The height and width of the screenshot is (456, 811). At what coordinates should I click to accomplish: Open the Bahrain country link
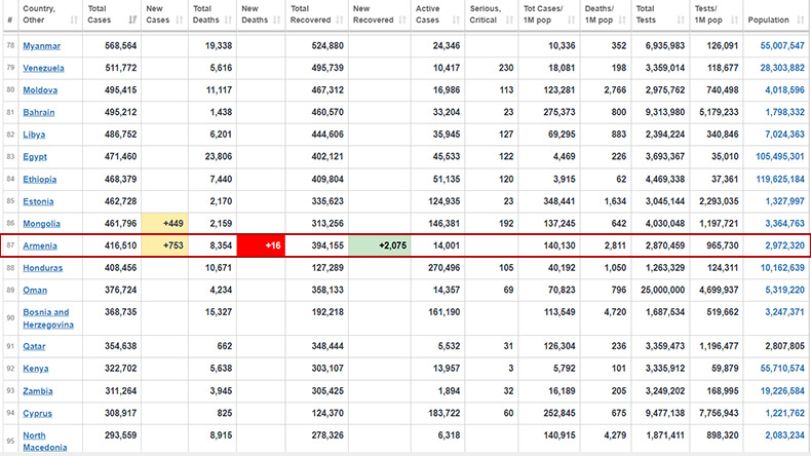[38, 113]
